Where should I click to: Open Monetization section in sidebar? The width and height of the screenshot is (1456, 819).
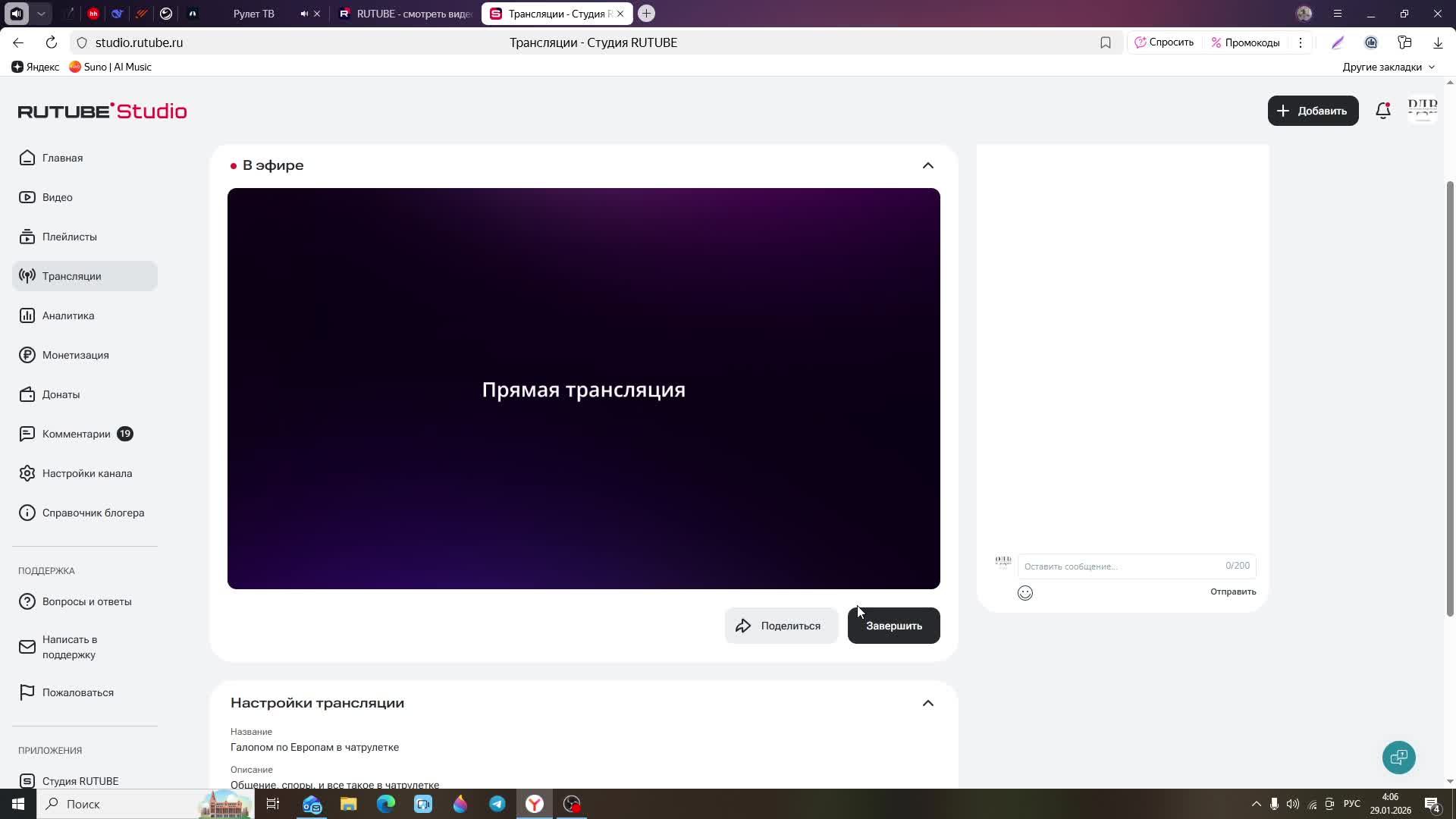(x=75, y=355)
